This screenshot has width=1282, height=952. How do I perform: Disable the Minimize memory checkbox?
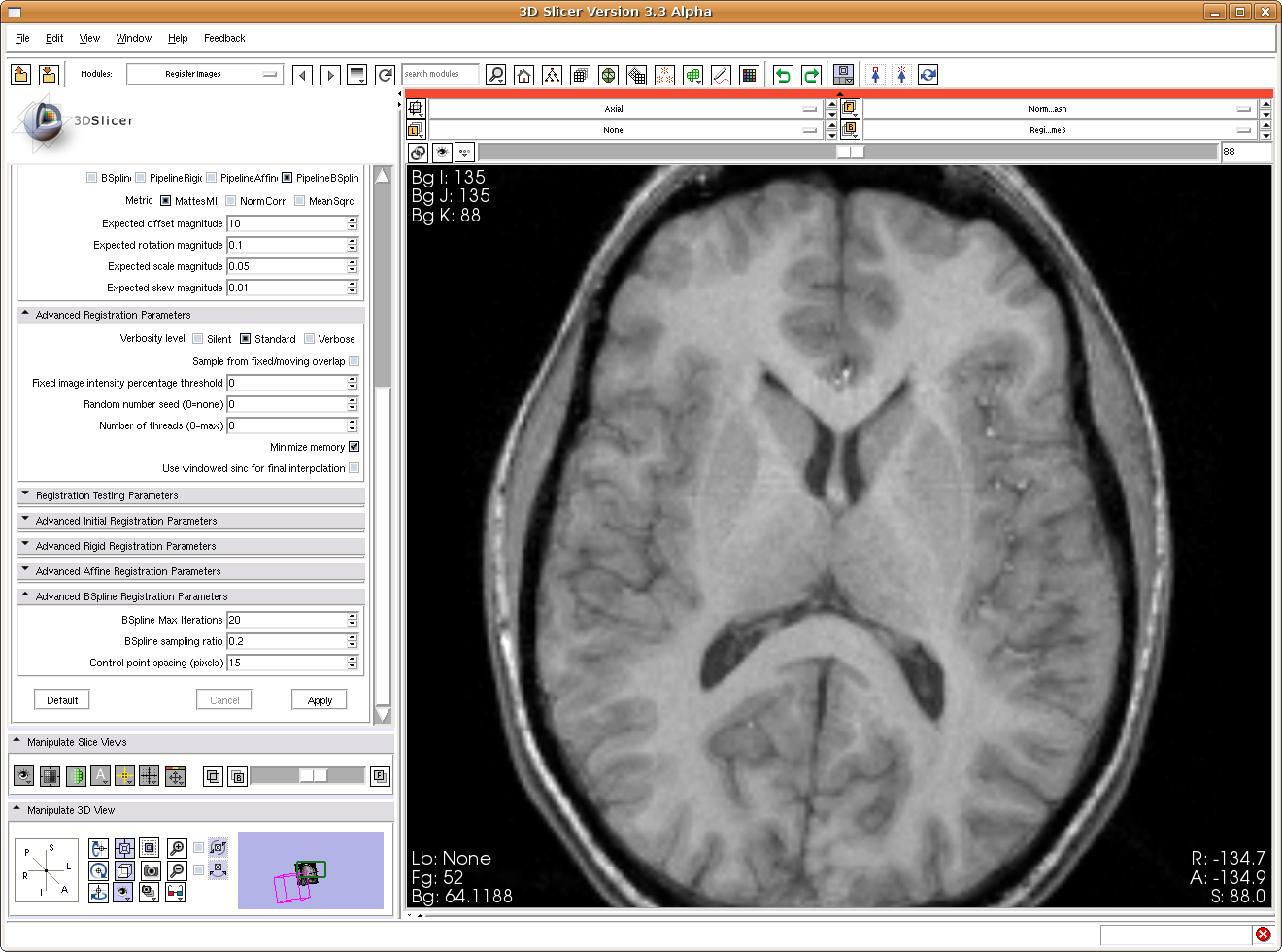(354, 447)
